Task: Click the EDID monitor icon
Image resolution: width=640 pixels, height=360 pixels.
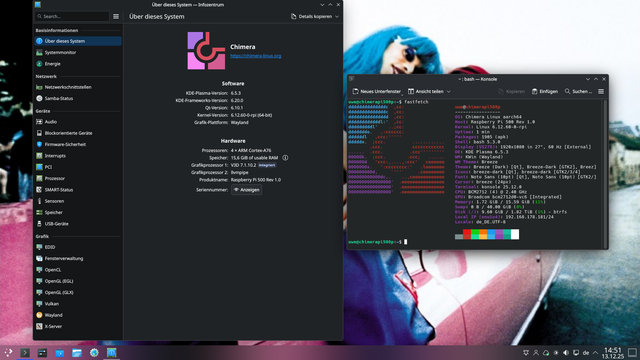Action: pos(39,247)
